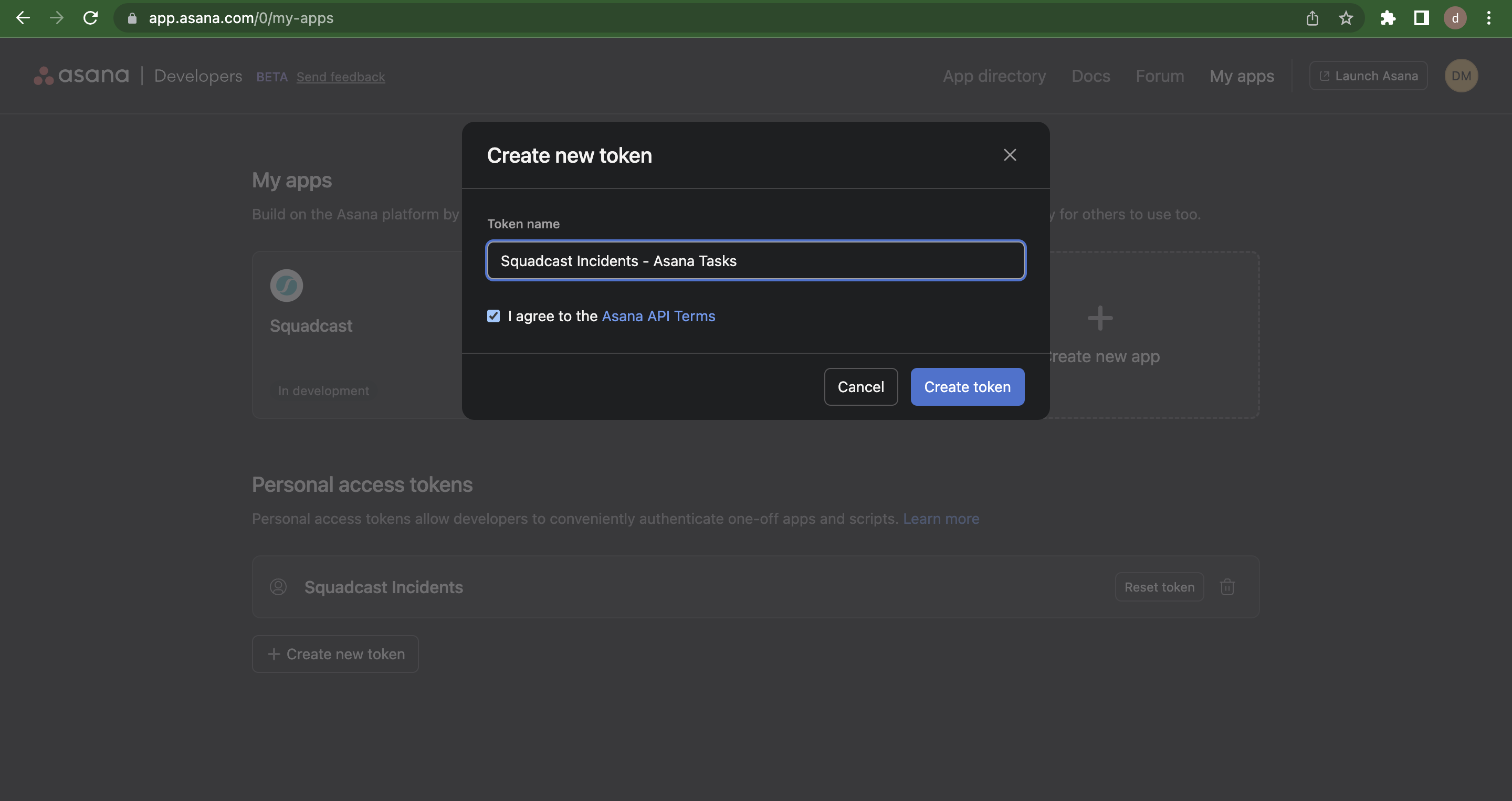Image resolution: width=1512 pixels, height=801 pixels.
Task: Click the Chrome profile avatar "d"
Action: pyautogui.click(x=1455, y=18)
